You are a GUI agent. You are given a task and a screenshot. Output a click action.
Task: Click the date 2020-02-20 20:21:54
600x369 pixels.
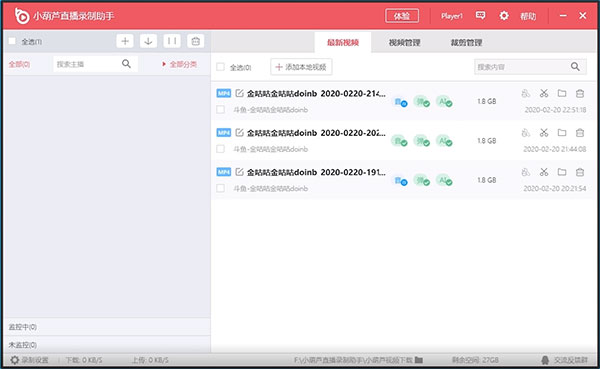point(555,188)
